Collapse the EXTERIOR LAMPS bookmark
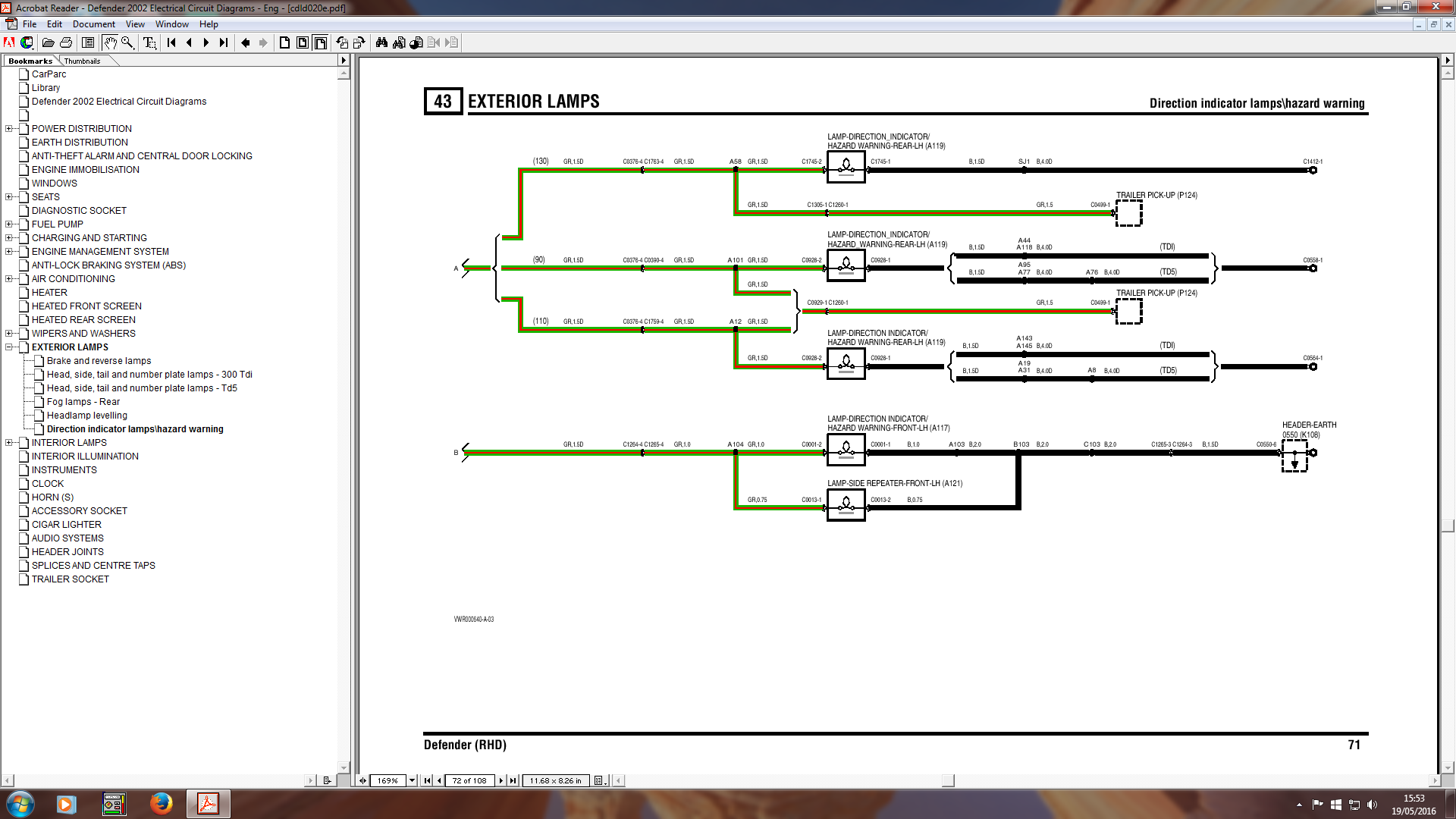 coord(9,347)
